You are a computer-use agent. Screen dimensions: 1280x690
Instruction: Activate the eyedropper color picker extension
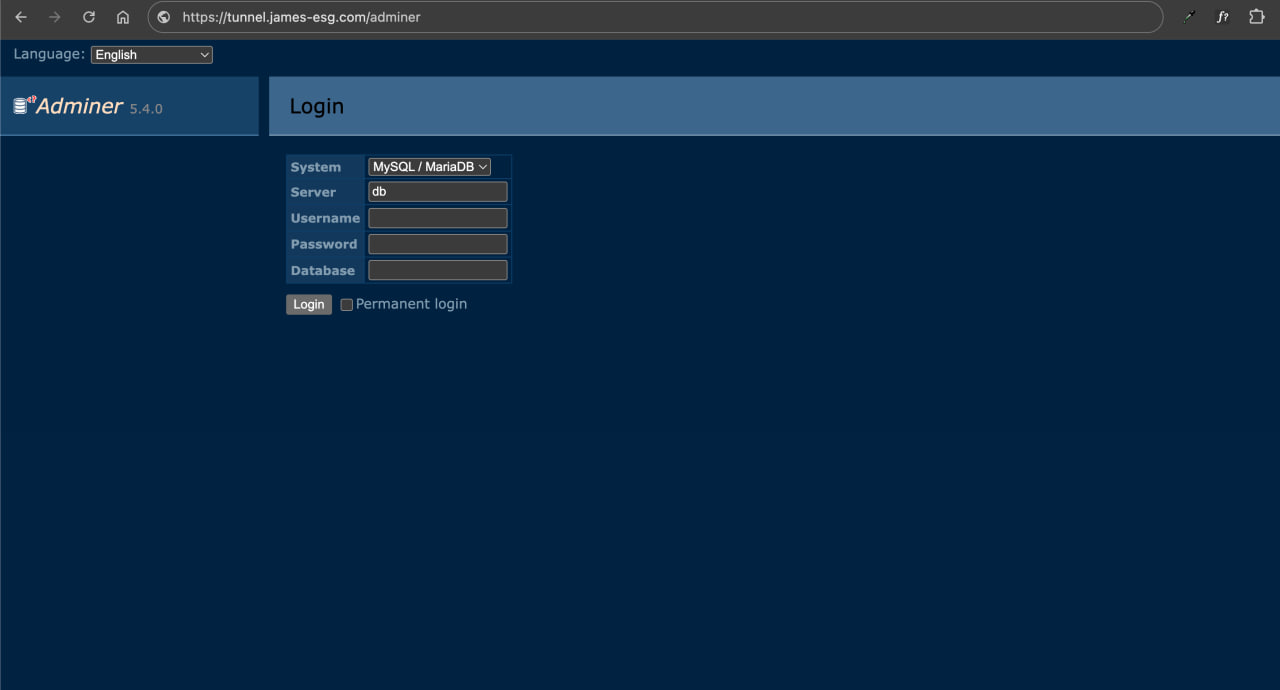(1189, 17)
